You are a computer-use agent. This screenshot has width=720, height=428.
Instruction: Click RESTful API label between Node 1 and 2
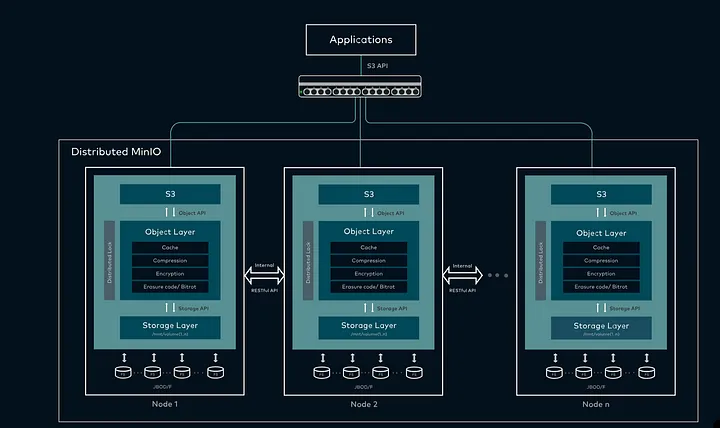pos(264,291)
